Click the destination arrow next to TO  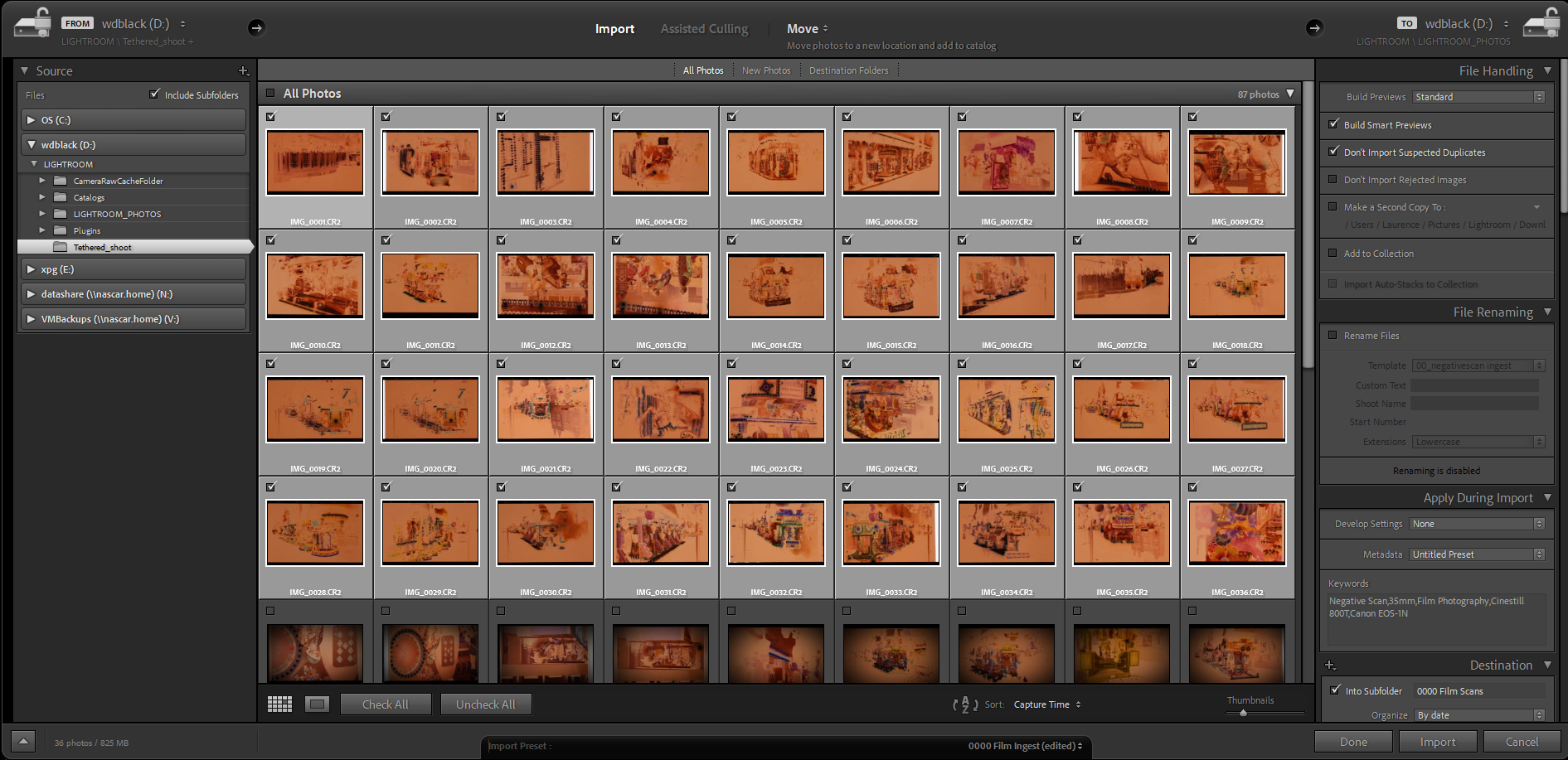pos(1314,28)
